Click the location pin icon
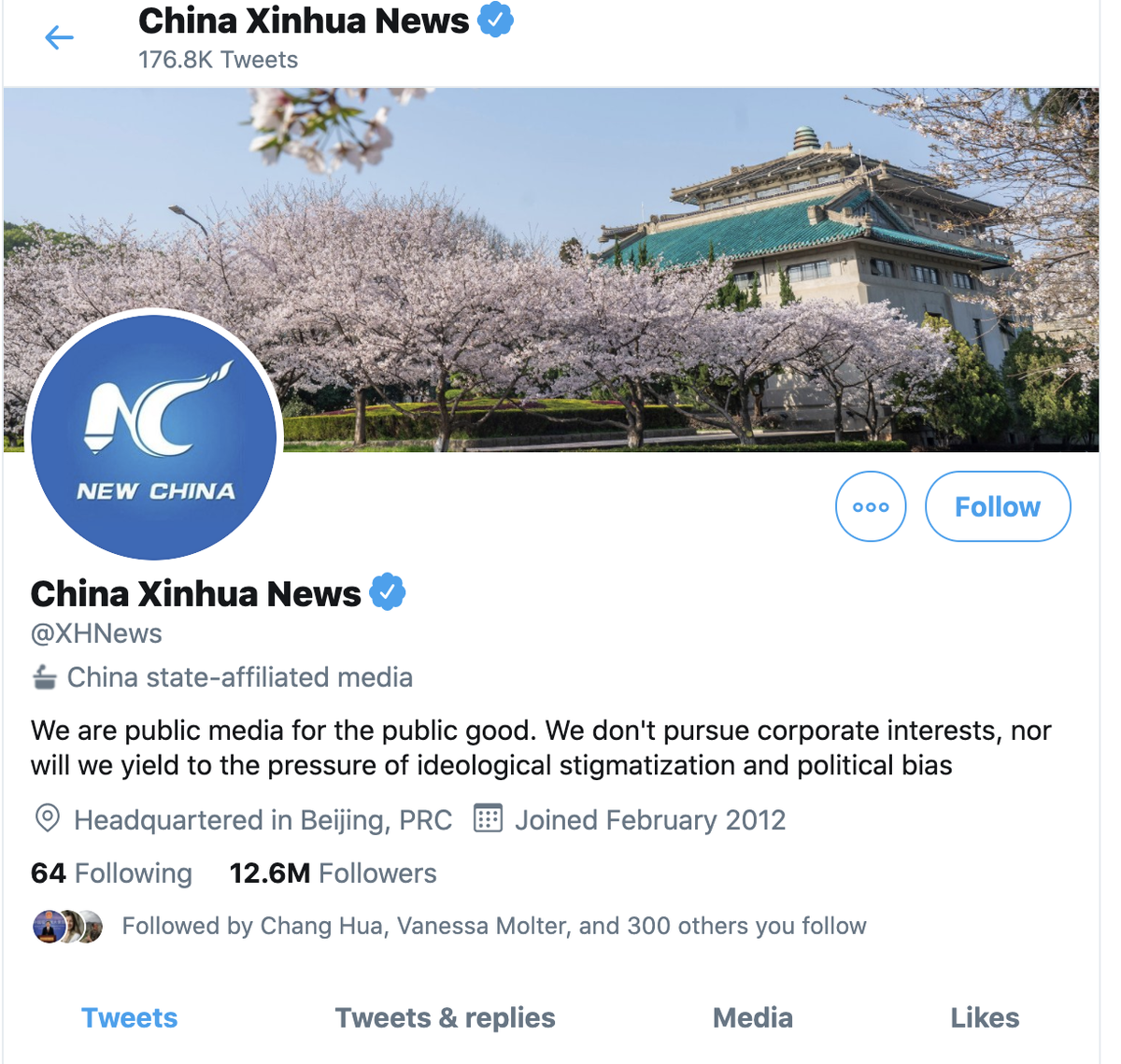Image resolution: width=1121 pixels, height=1064 pixels. point(48,818)
